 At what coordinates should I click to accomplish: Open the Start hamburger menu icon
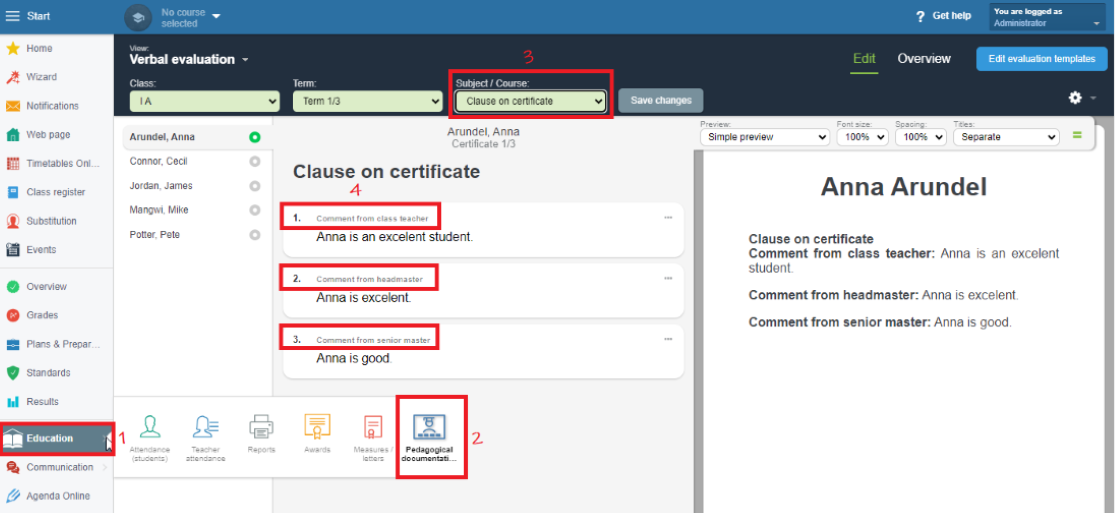(13, 16)
